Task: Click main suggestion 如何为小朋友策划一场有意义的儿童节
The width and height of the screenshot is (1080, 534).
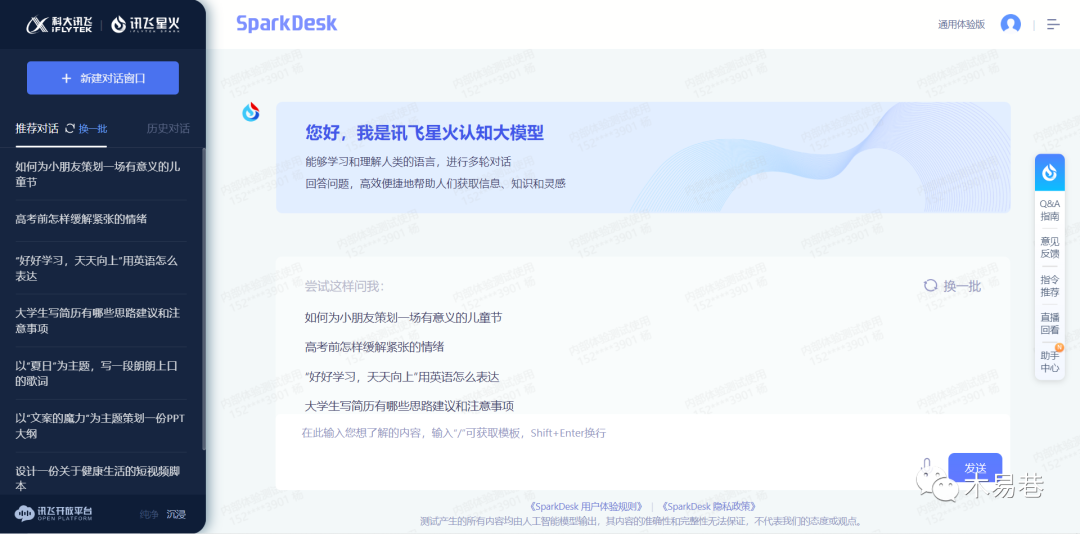Action: click(403, 318)
